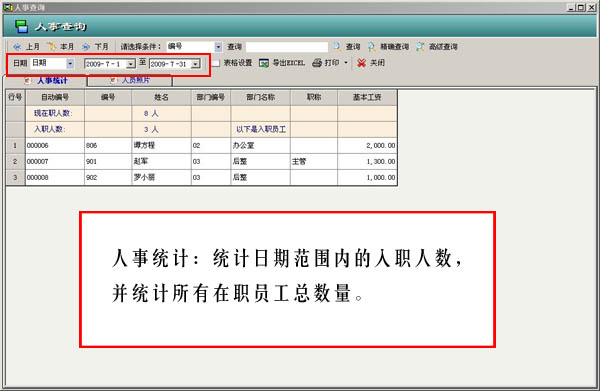Go to previous month (上月) arrow icon
Viewport: 600px width, 391px height.
[16, 47]
